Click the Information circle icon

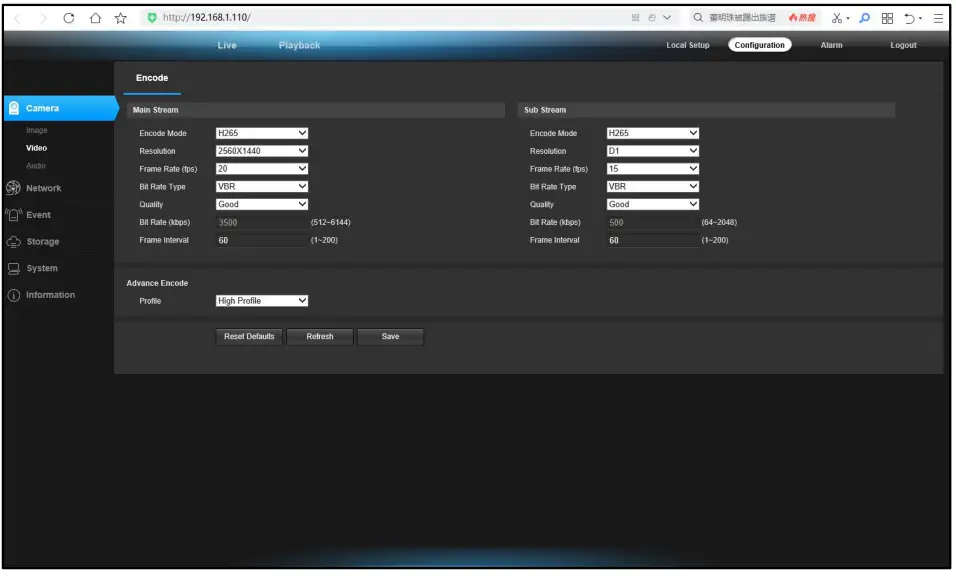pyautogui.click(x=13, y=295)
